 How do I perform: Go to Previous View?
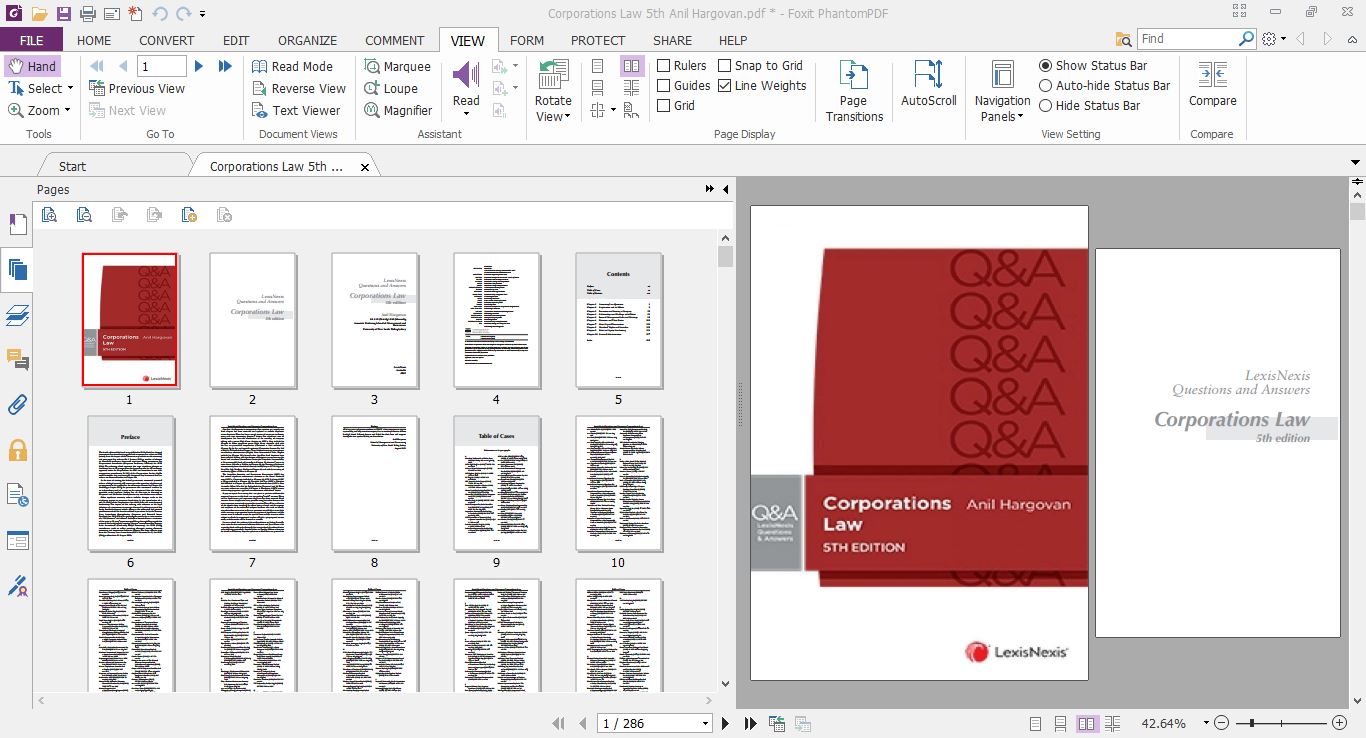pyautogui.click(x=137, y=88)
